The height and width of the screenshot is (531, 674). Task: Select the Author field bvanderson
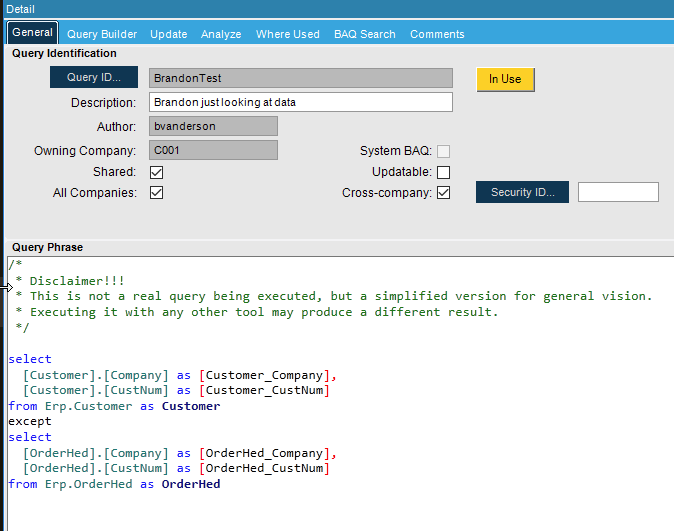(213, 126)
